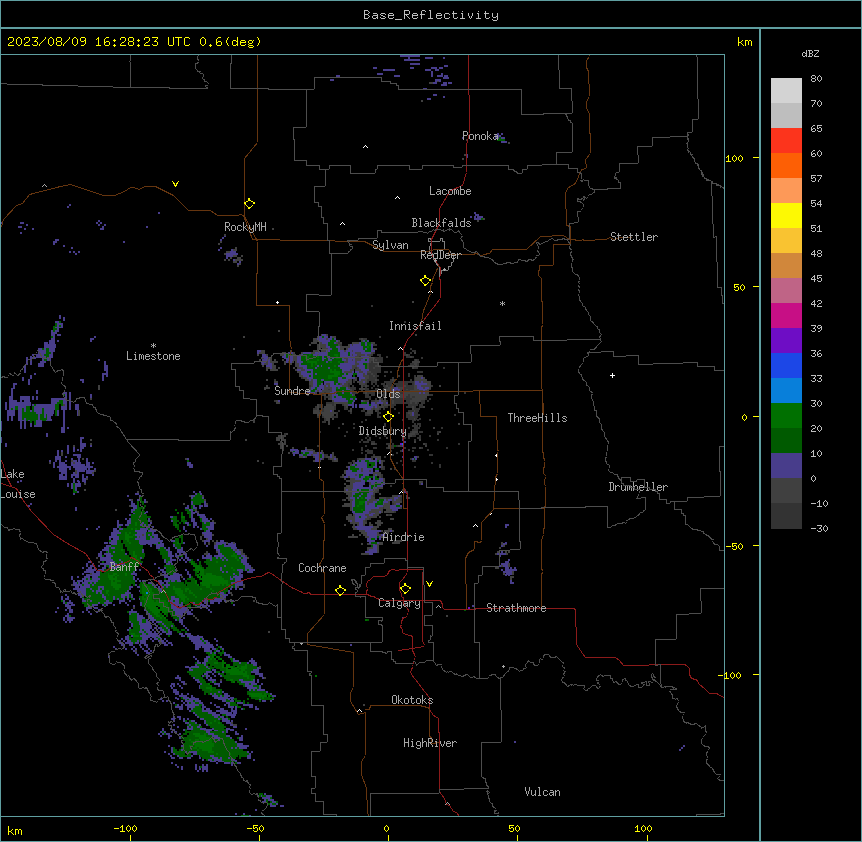Click the 0.6(deg) elevation angle text

point(230,42)
